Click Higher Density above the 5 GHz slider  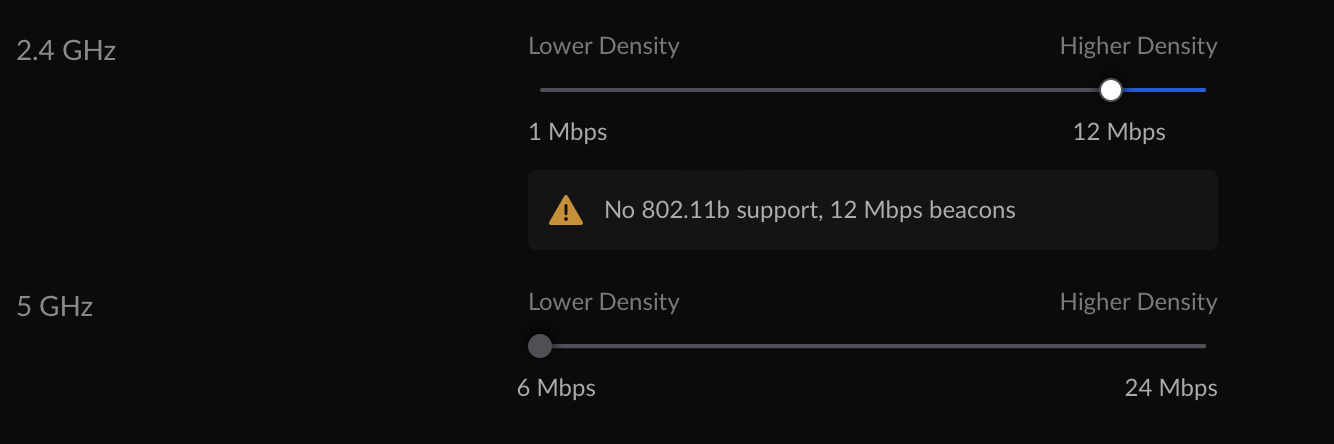pyautogui.click(x=1138, y=302)
